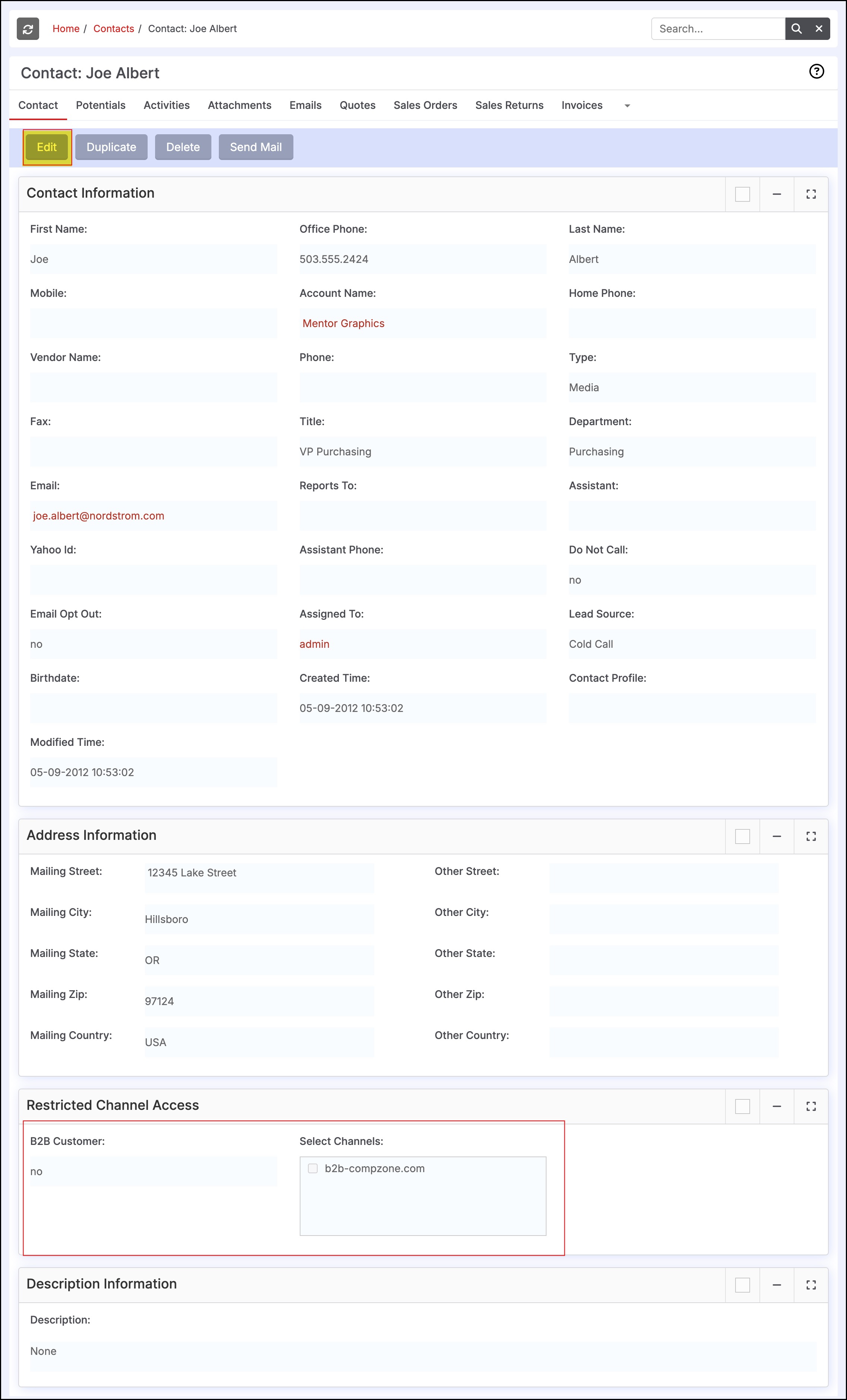Click the Duplicate button
The image size is (847, 1400).
(x=111, y=147)
